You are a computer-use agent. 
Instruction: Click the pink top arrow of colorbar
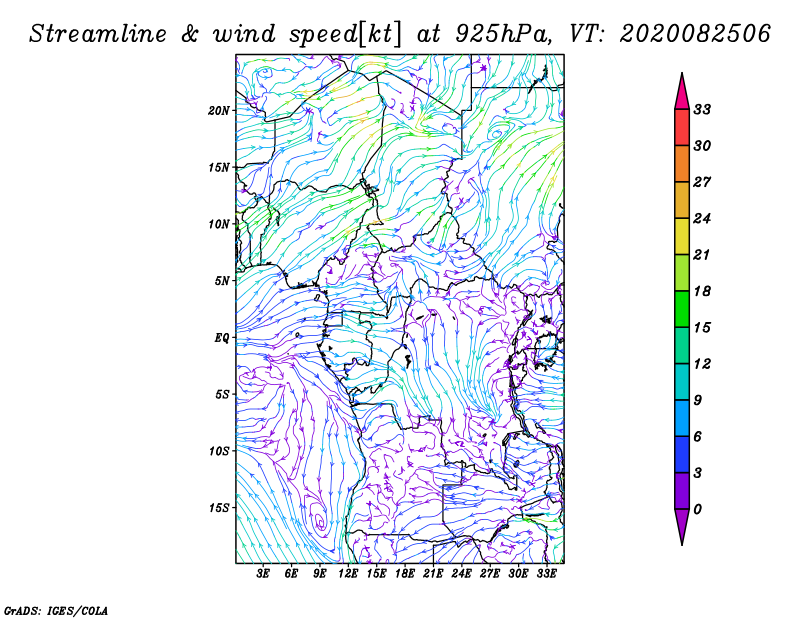[x=682, y=92]
